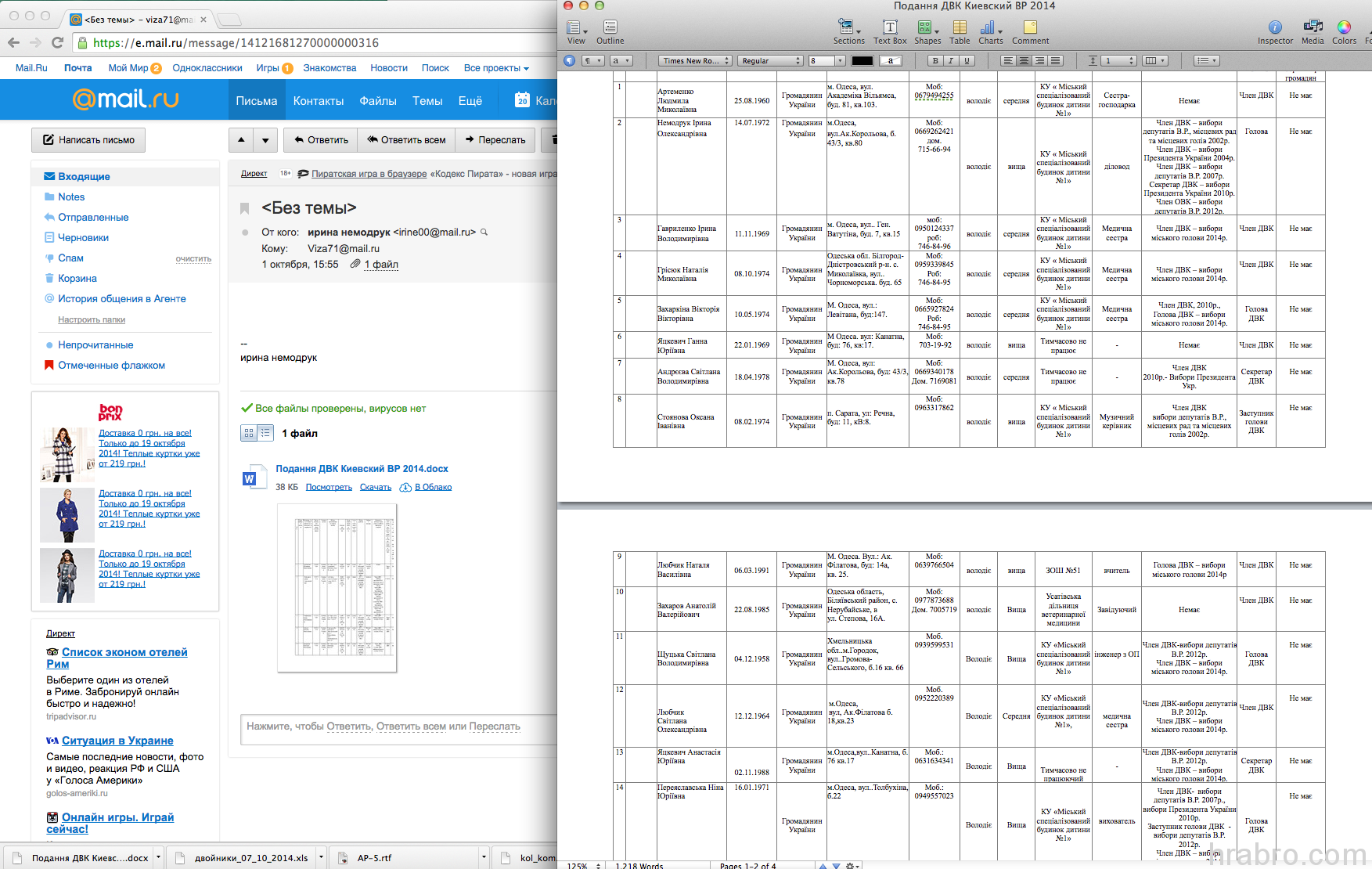Open the Все проекты dropdown

[496, 68]
